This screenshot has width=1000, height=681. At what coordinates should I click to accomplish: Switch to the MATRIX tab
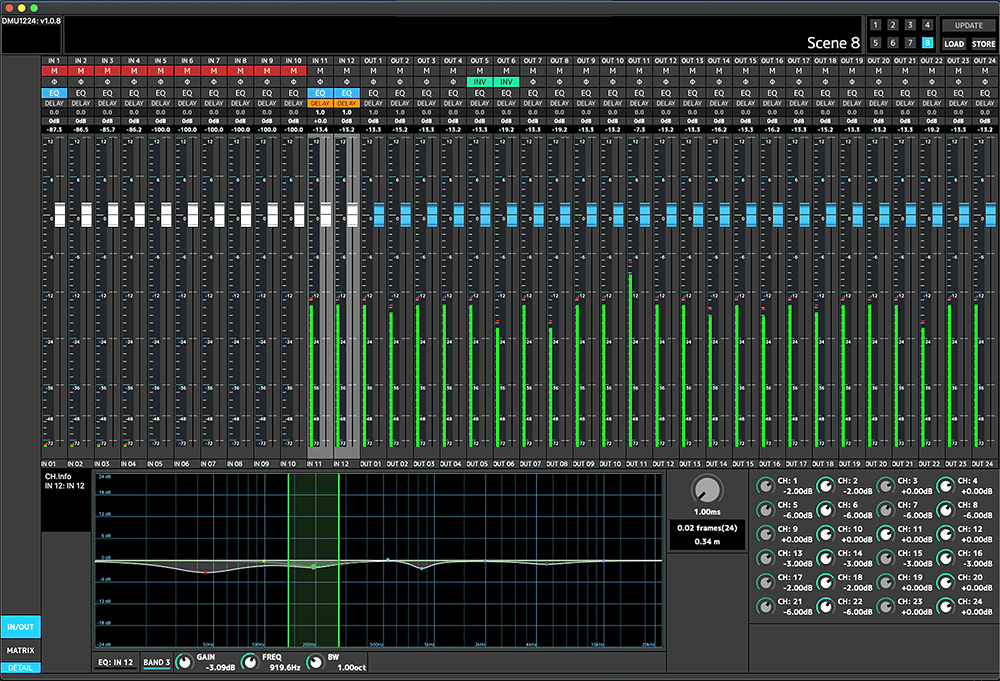[20, 650]
